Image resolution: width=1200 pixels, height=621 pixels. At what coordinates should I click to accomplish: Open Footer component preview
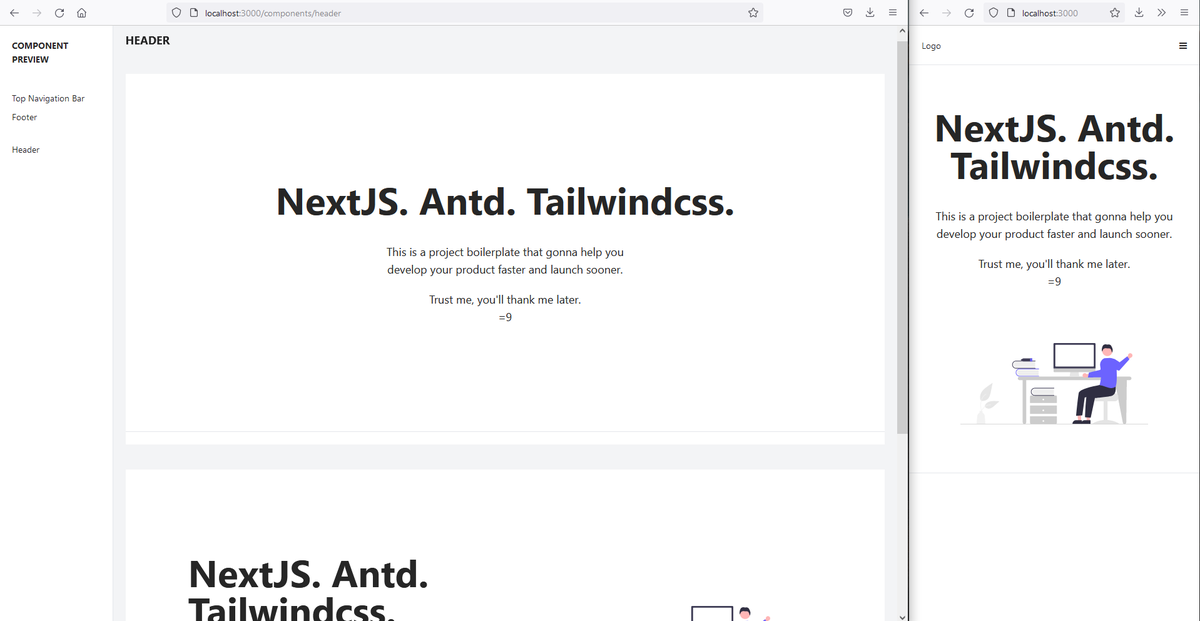24,117
